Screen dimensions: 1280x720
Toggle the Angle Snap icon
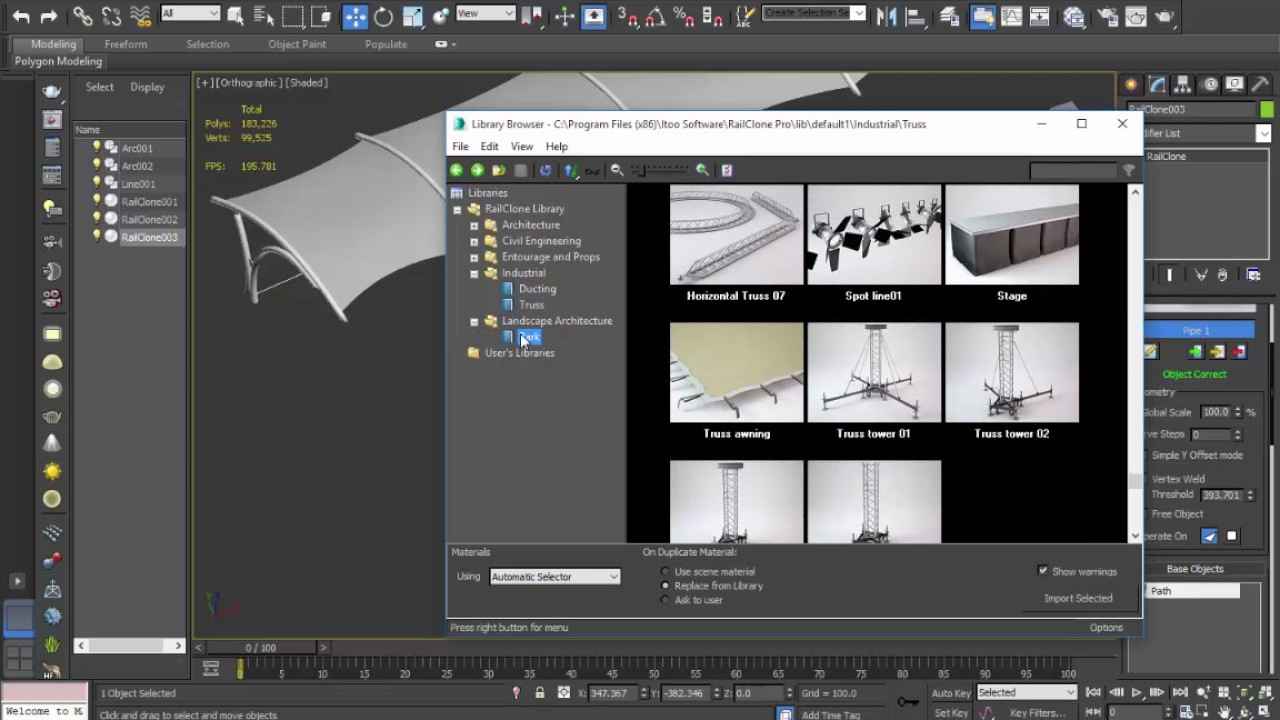pyautogui.click(x=654, y=16)
